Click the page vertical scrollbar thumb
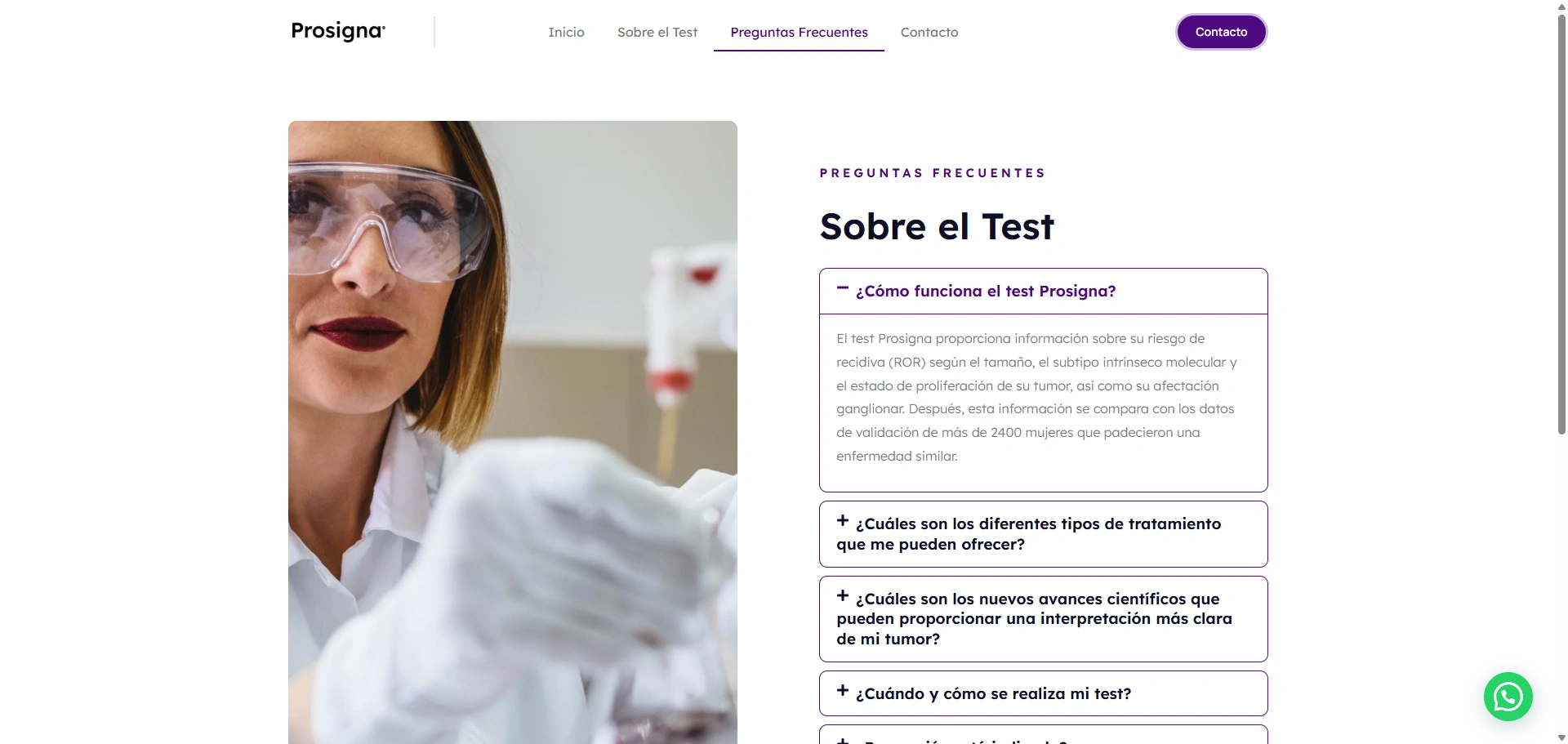This screenshot has height=744, width=1568. 1561,223
